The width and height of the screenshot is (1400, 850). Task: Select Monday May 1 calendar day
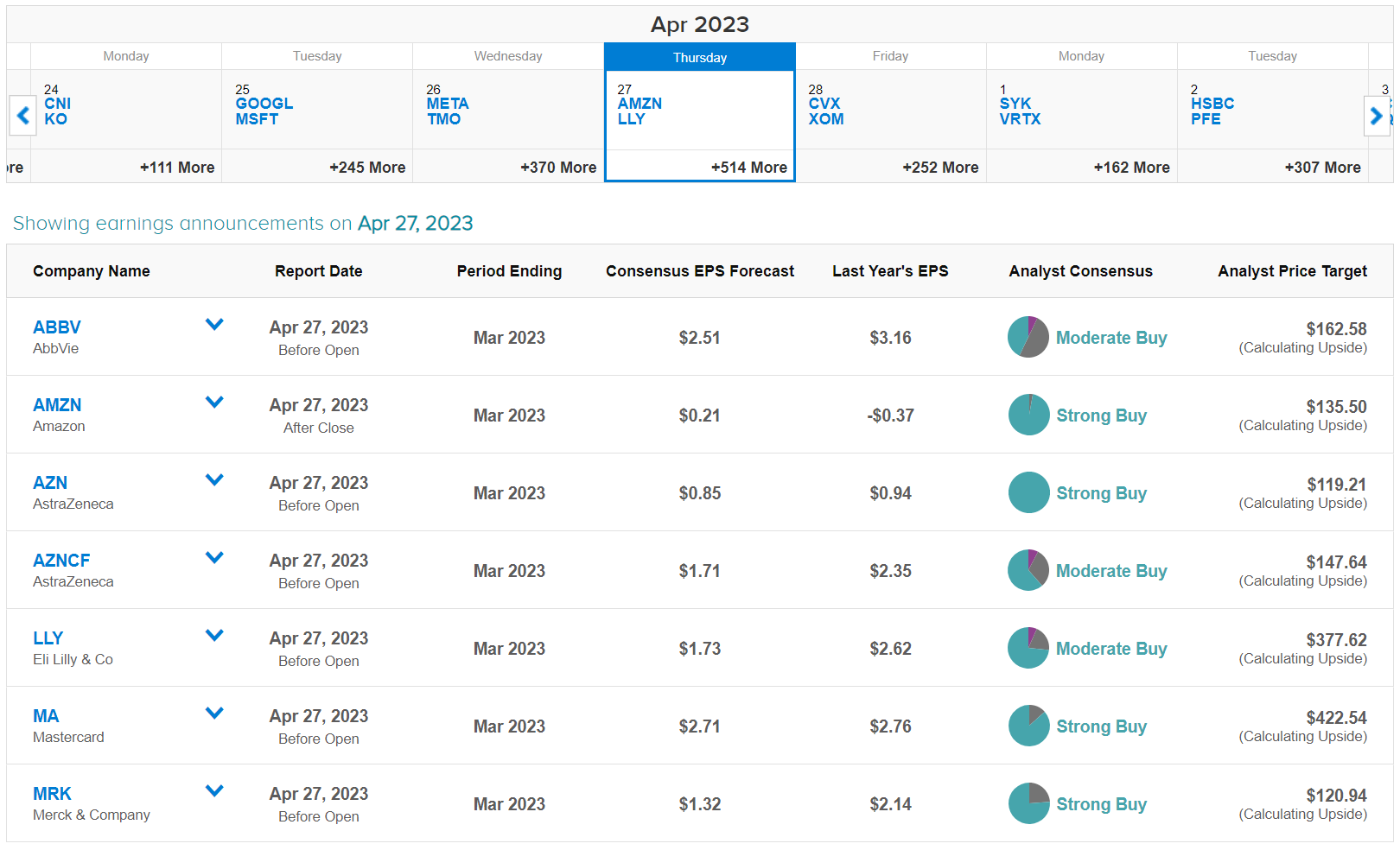(1082, 112)
